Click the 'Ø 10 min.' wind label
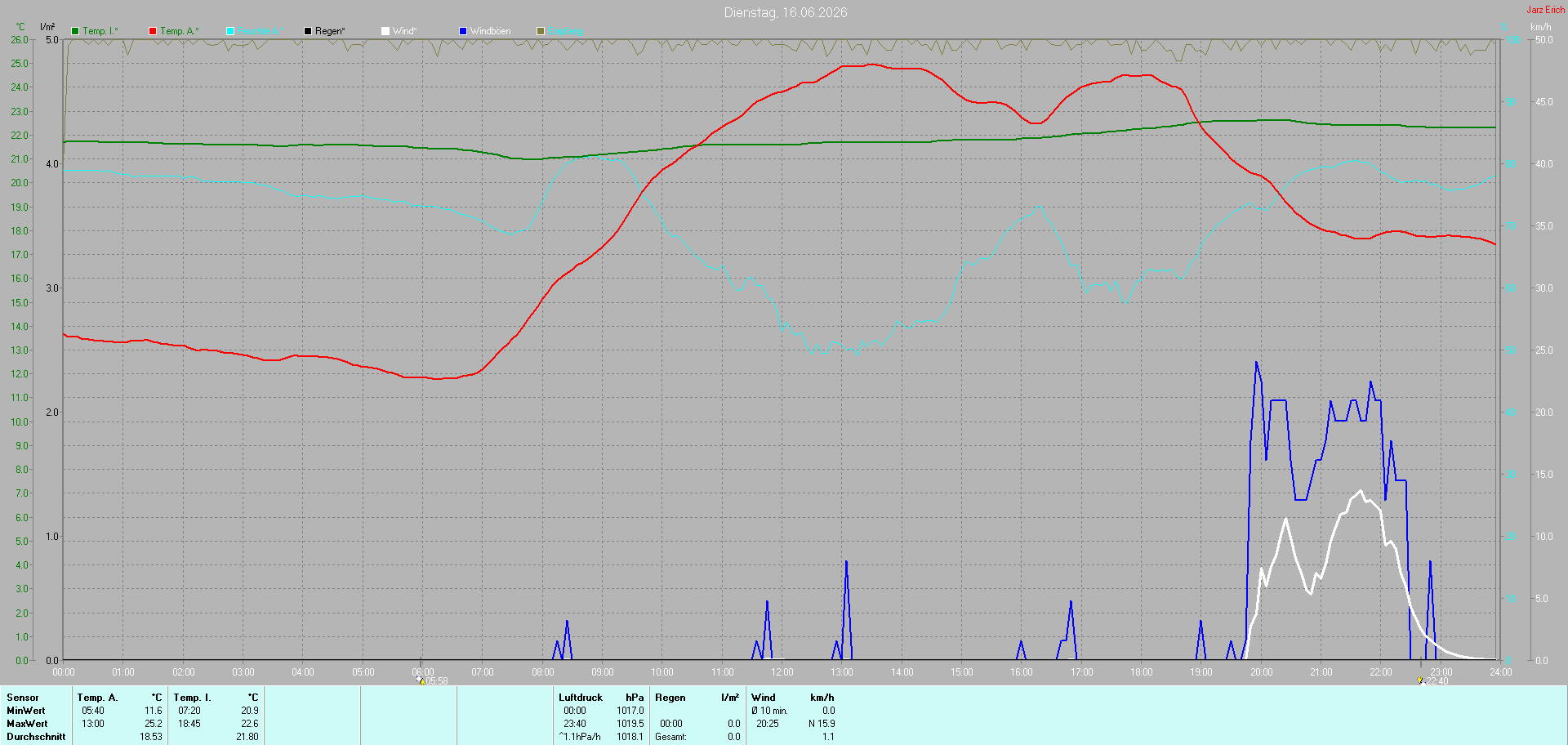Image resolution: width=1568 pixels, height=745 pixels. coord(770,711)
